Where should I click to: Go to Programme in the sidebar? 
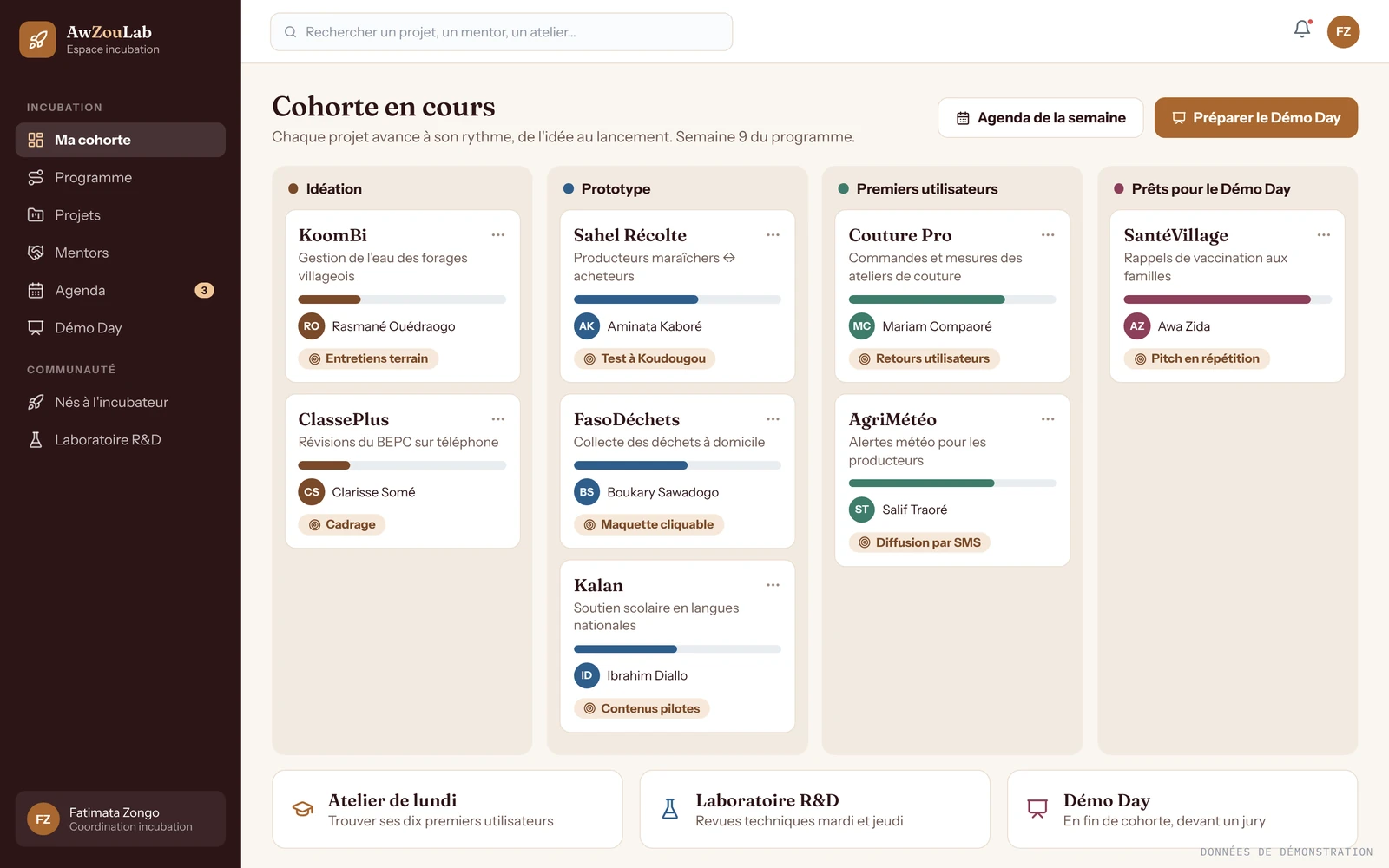[121, 177]
